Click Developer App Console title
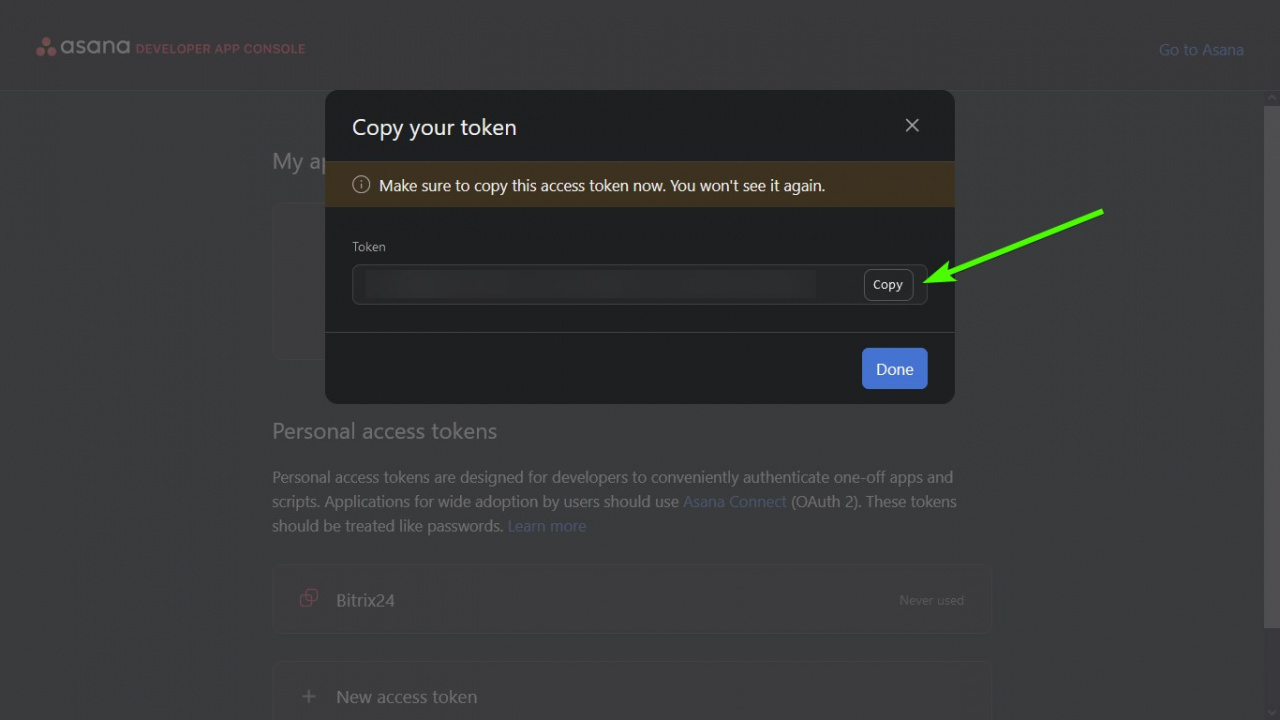1280x720 pixels. (x=220, y=48)
